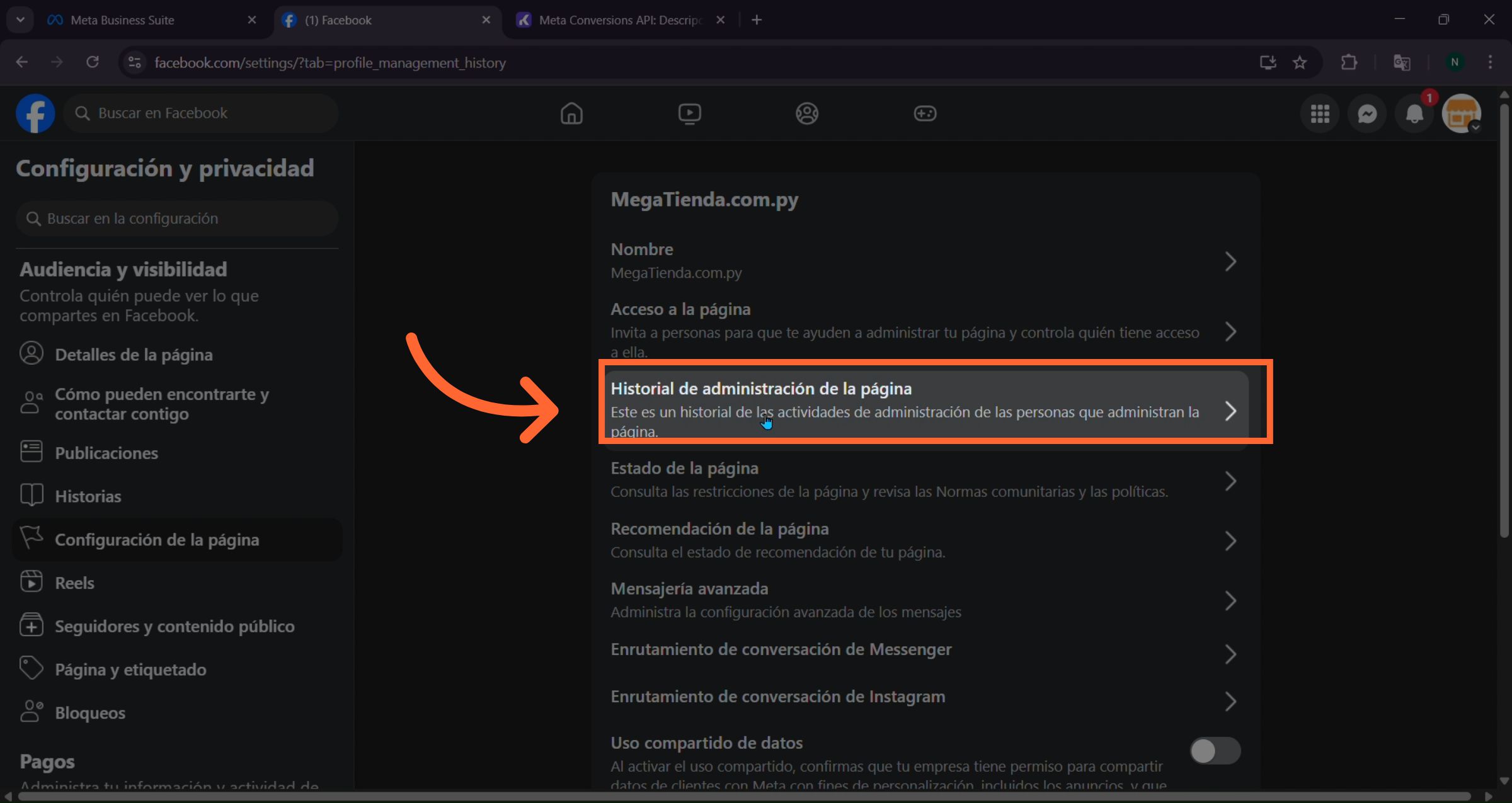The image size is (1512, 803).
Task: Click the Facebook logo
Action: (35, 113)
